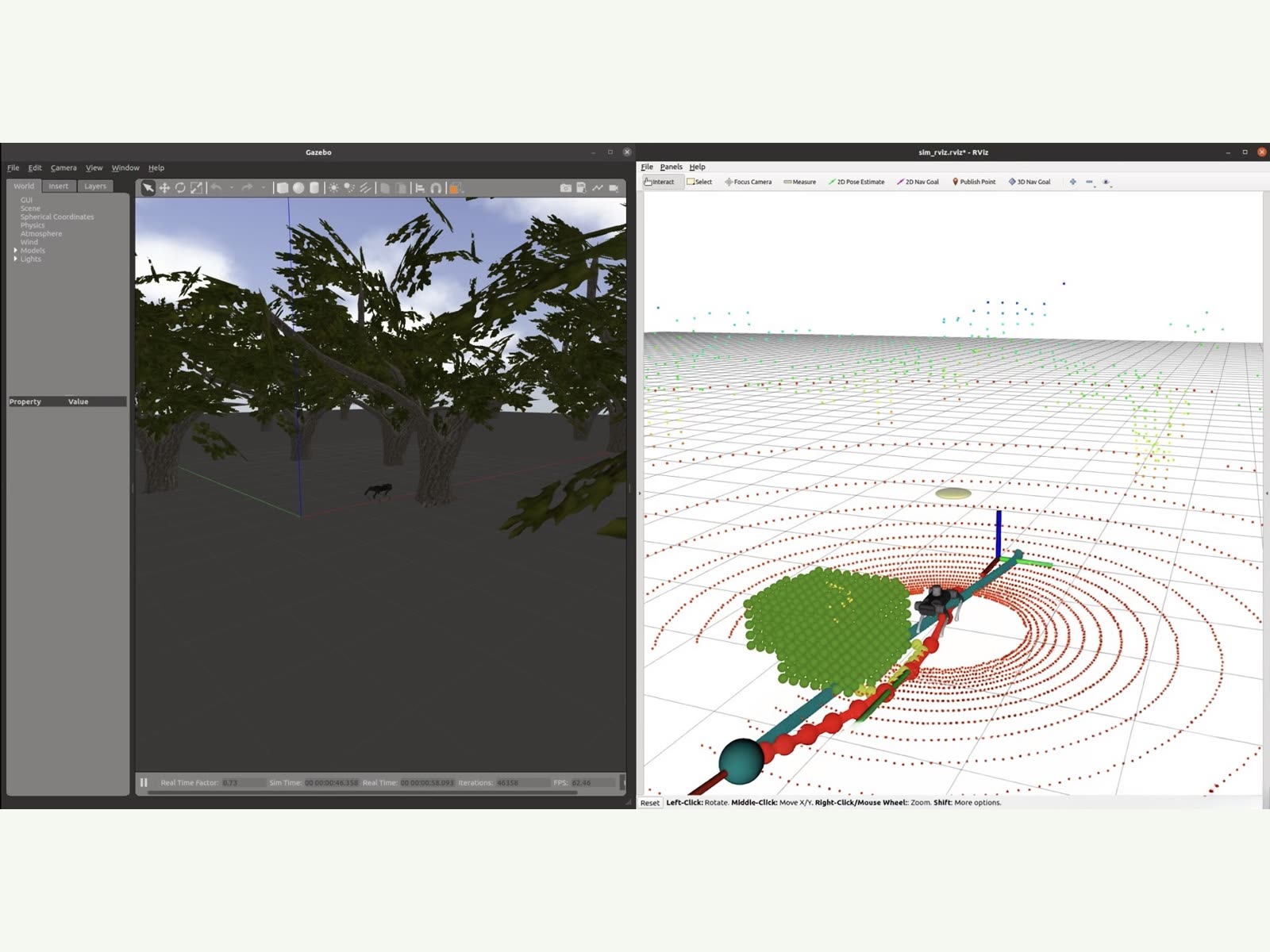The height and width of the screenshot is (952, 1270).
Task: Click the log data icon in Gazebo
Action: pos(581,188)
